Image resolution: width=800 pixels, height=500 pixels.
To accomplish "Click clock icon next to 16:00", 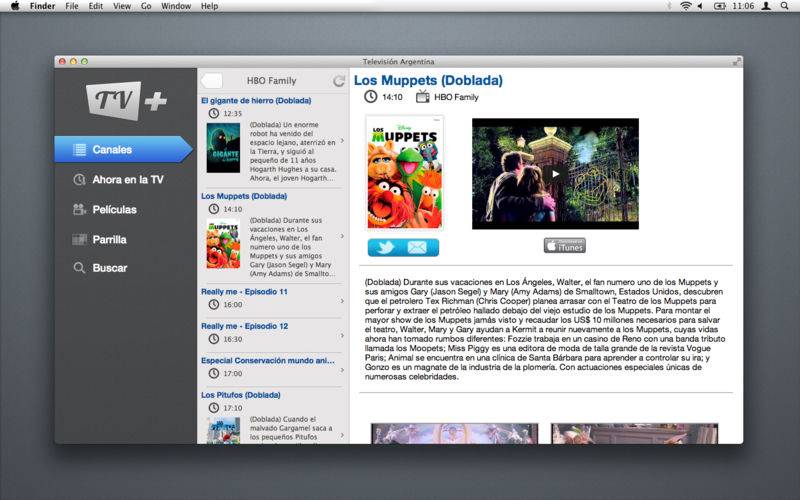I will click(x=214, y=304).
